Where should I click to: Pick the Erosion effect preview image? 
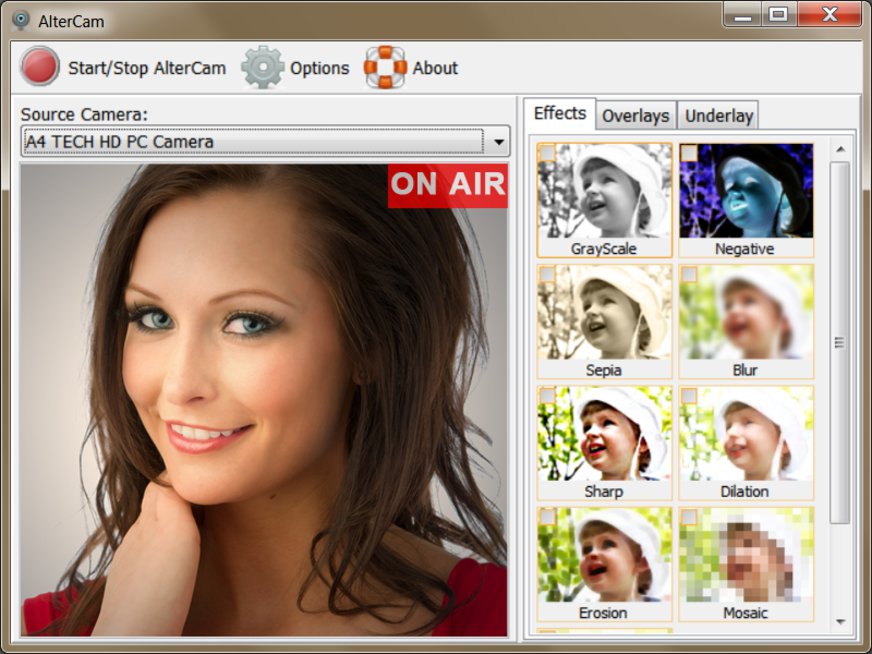click(x=604, y=555)
